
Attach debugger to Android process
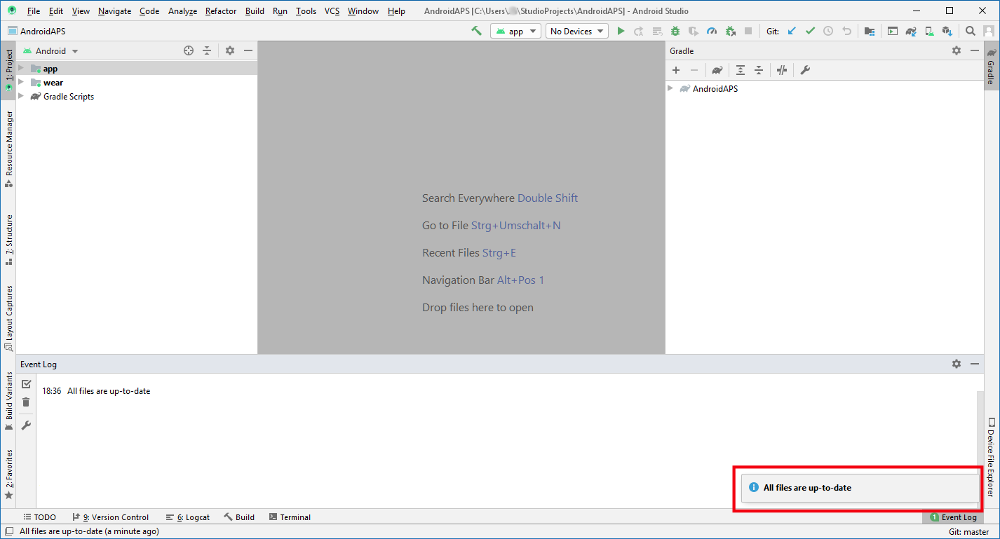coord(731,31)
